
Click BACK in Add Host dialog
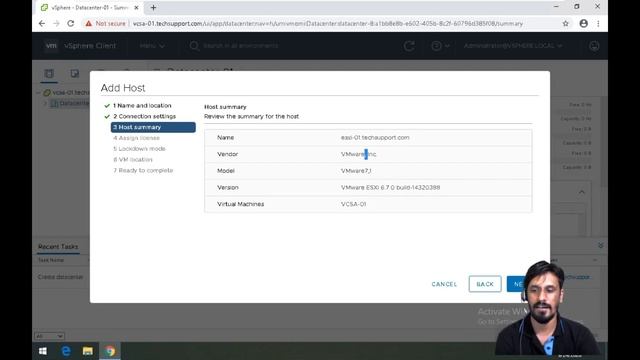pyautogui.click(x=485, y=284)
